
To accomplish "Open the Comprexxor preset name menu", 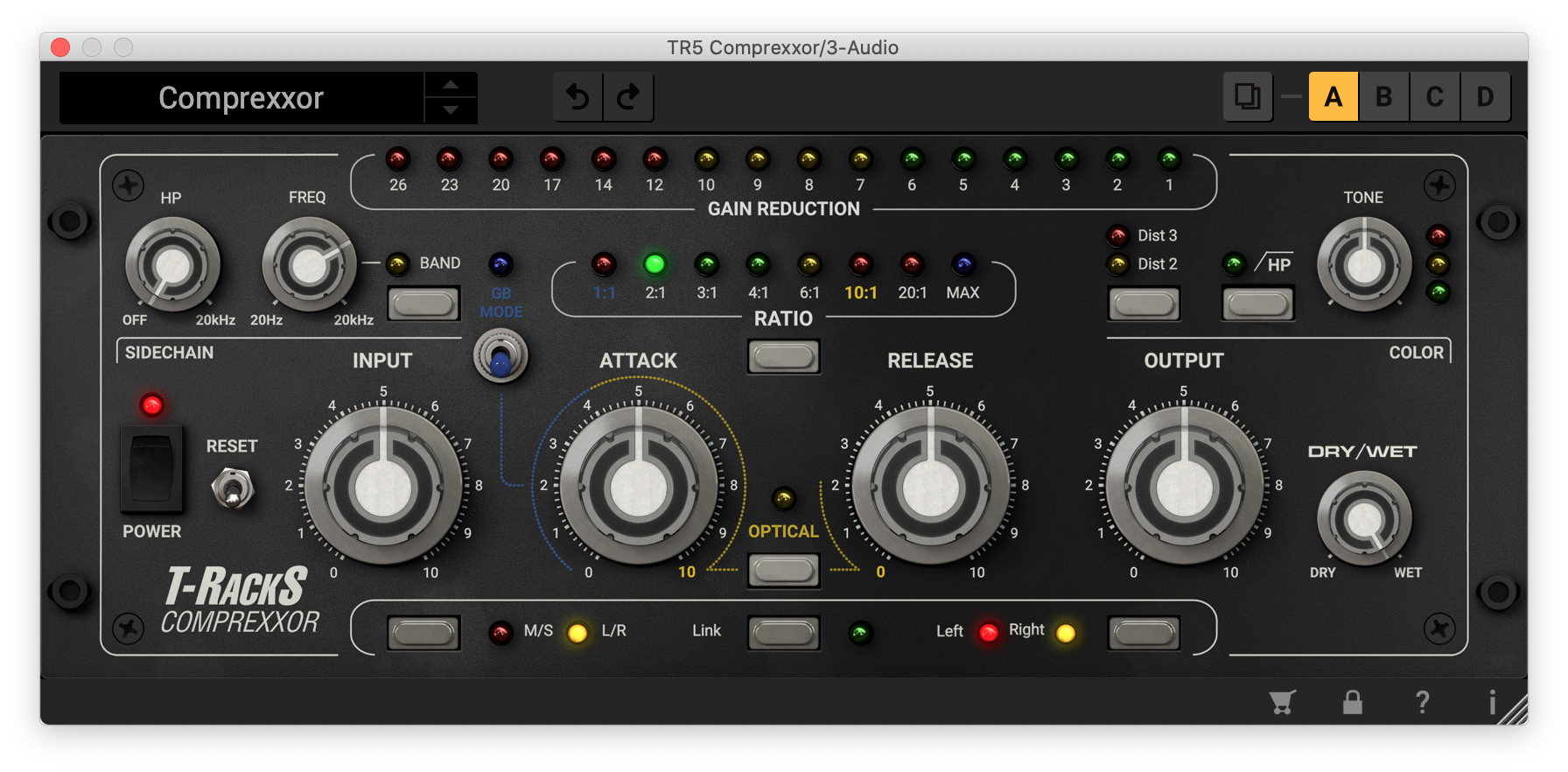I will click(241, 98).
